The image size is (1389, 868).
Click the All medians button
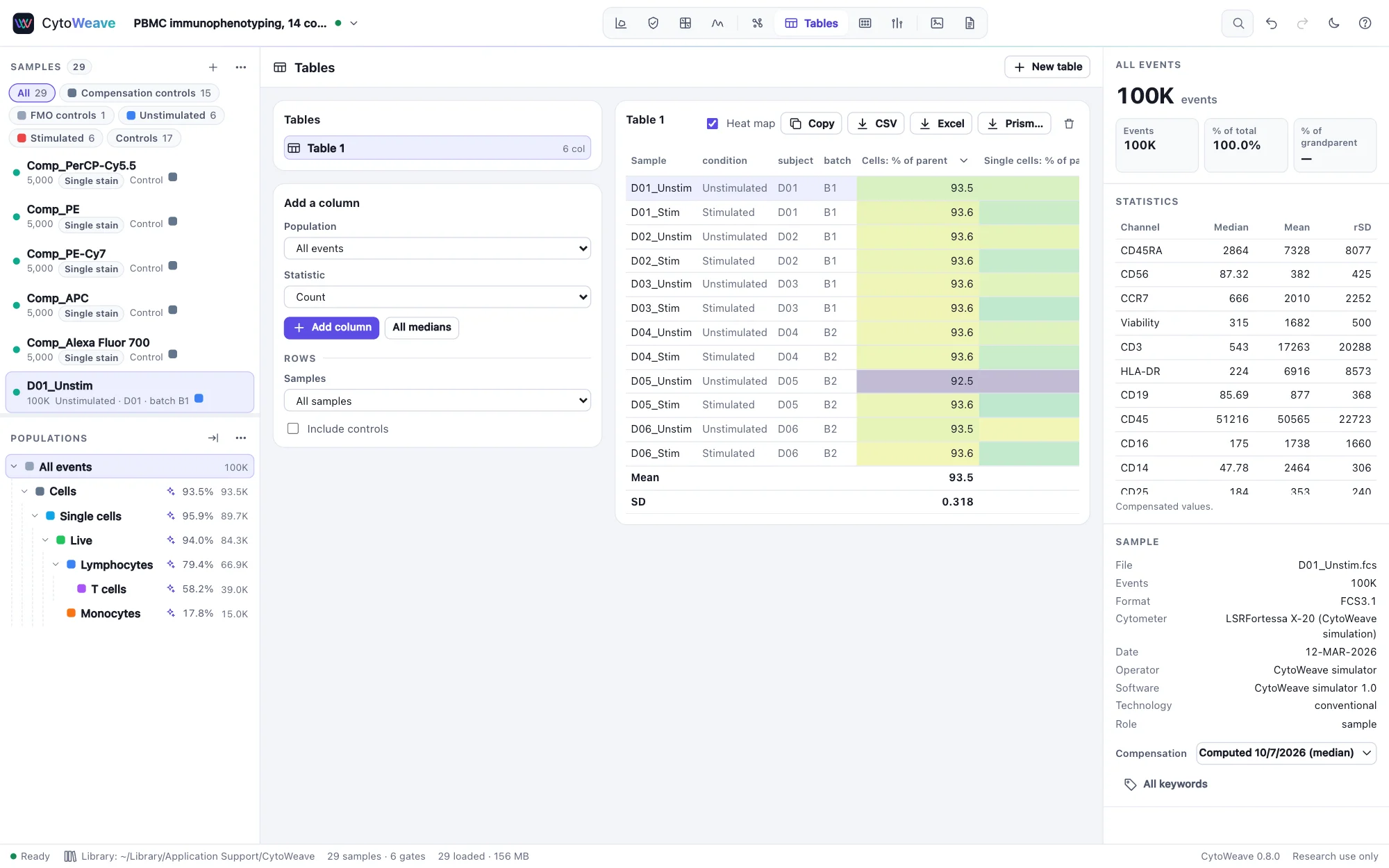point(422,328)
